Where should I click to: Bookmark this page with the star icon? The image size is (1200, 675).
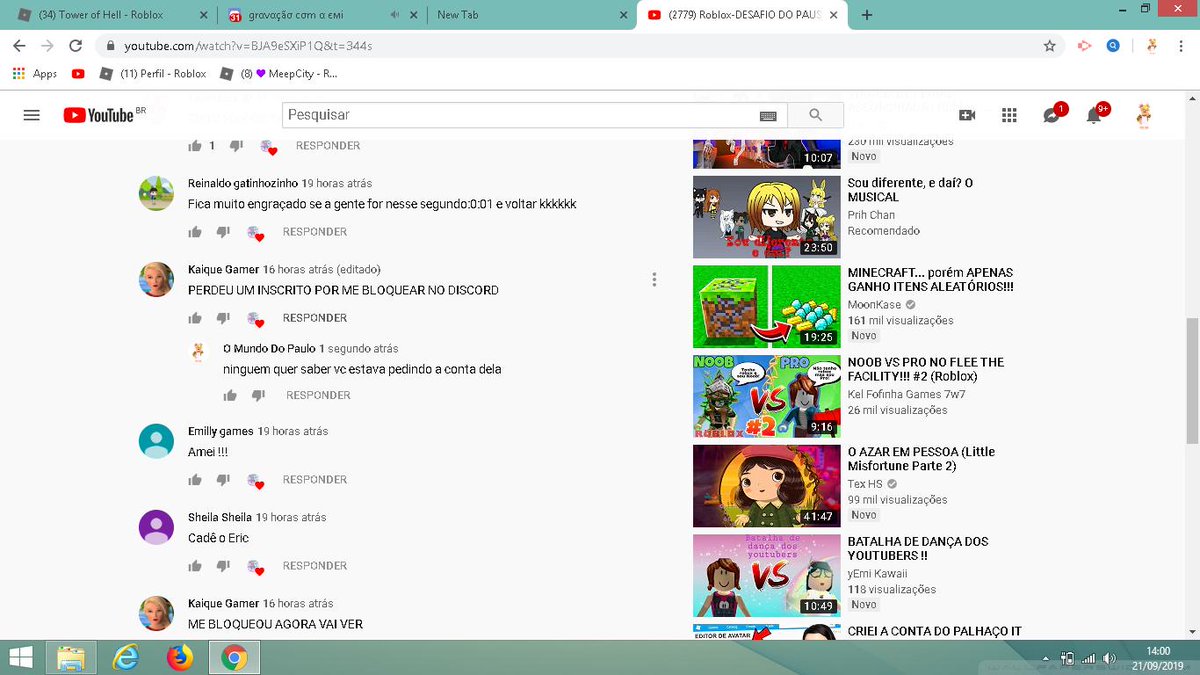(x=1049, y=46)
